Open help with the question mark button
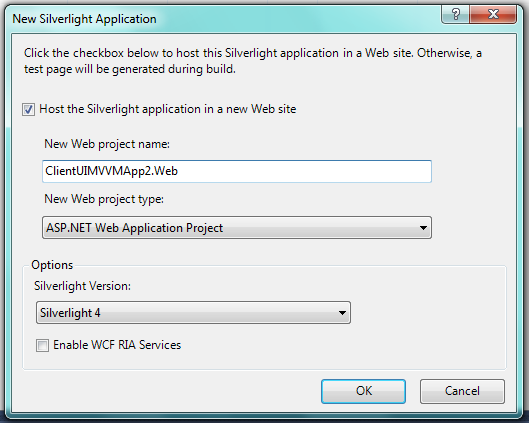529x423 pixels. point(455,14)
